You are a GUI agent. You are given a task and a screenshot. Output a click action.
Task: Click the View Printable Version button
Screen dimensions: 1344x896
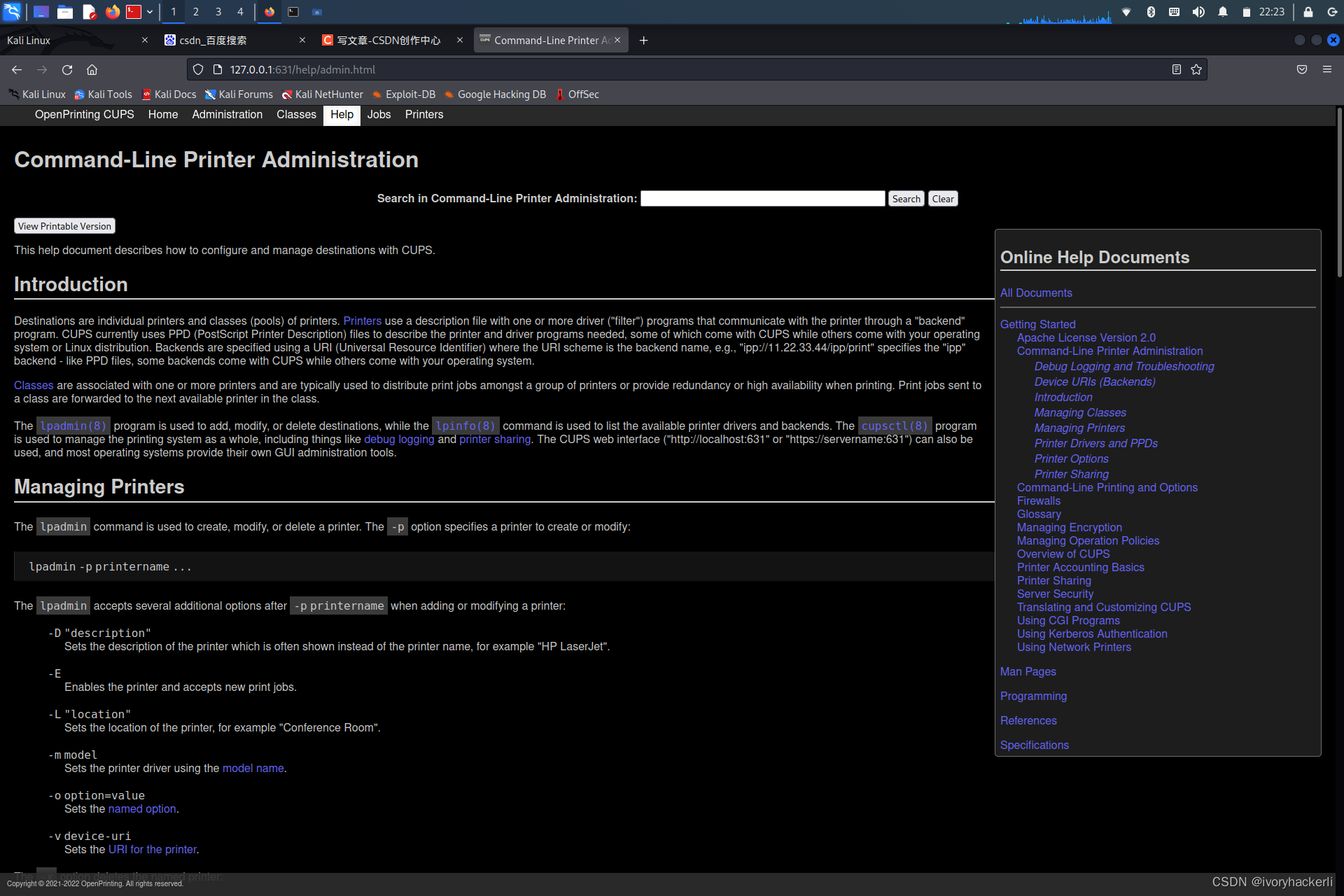pyautogui.click(x=64, y=226)
